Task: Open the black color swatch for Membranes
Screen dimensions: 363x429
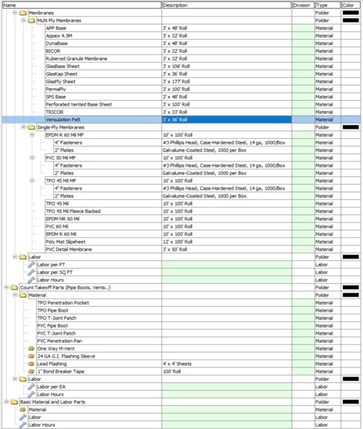Action: pos(351,13)
